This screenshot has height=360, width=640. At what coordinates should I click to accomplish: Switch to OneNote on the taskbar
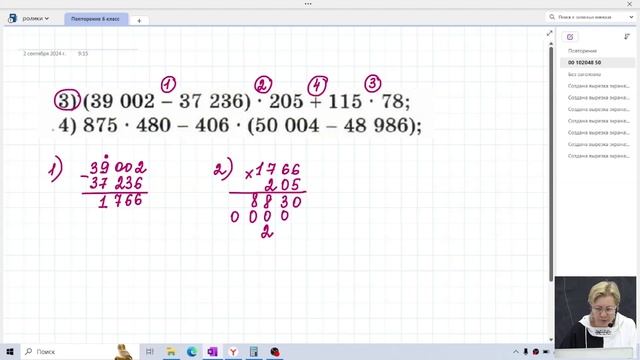pyautogui.click(x=212, y=351)
